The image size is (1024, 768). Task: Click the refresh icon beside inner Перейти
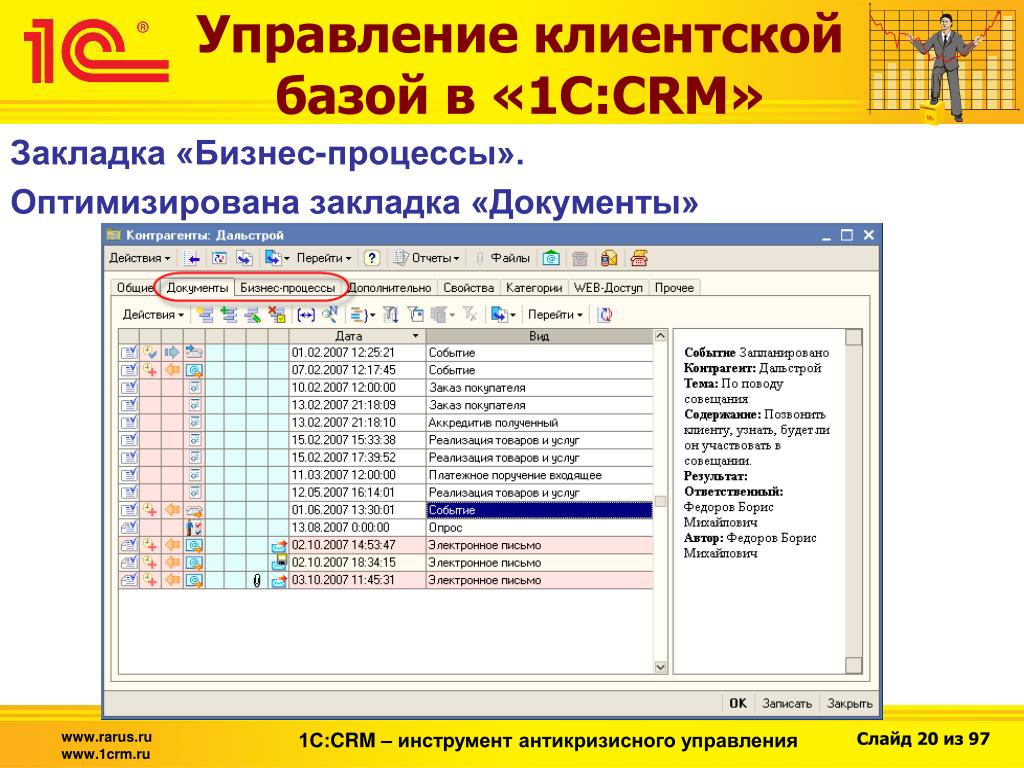click(605, 314)
